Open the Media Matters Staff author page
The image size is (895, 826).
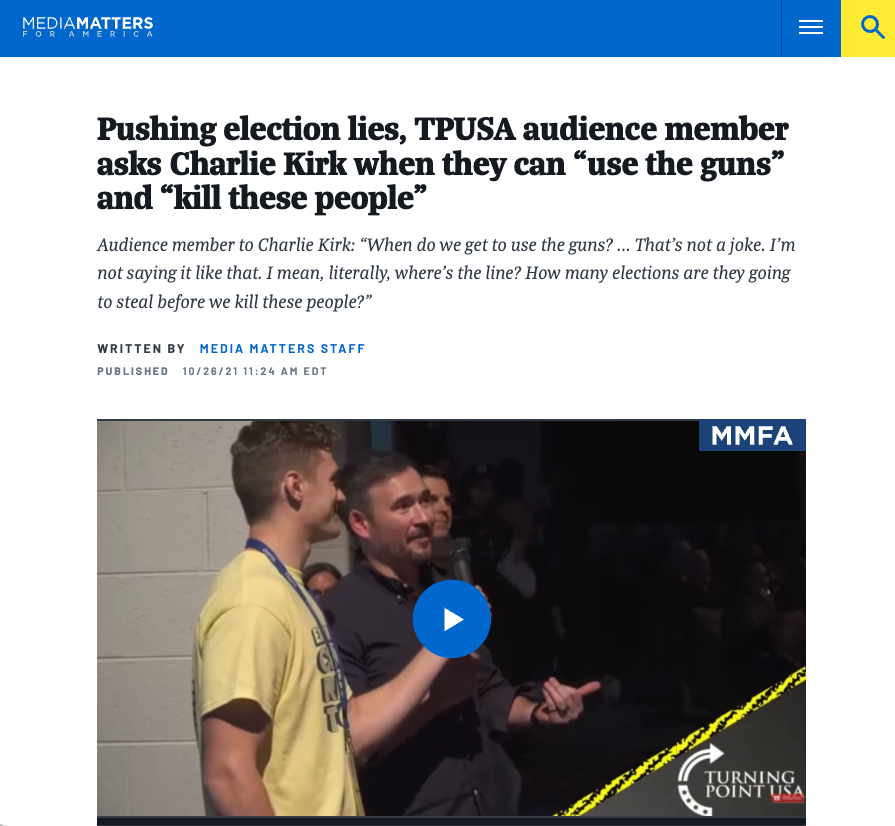tap(282, 349)
